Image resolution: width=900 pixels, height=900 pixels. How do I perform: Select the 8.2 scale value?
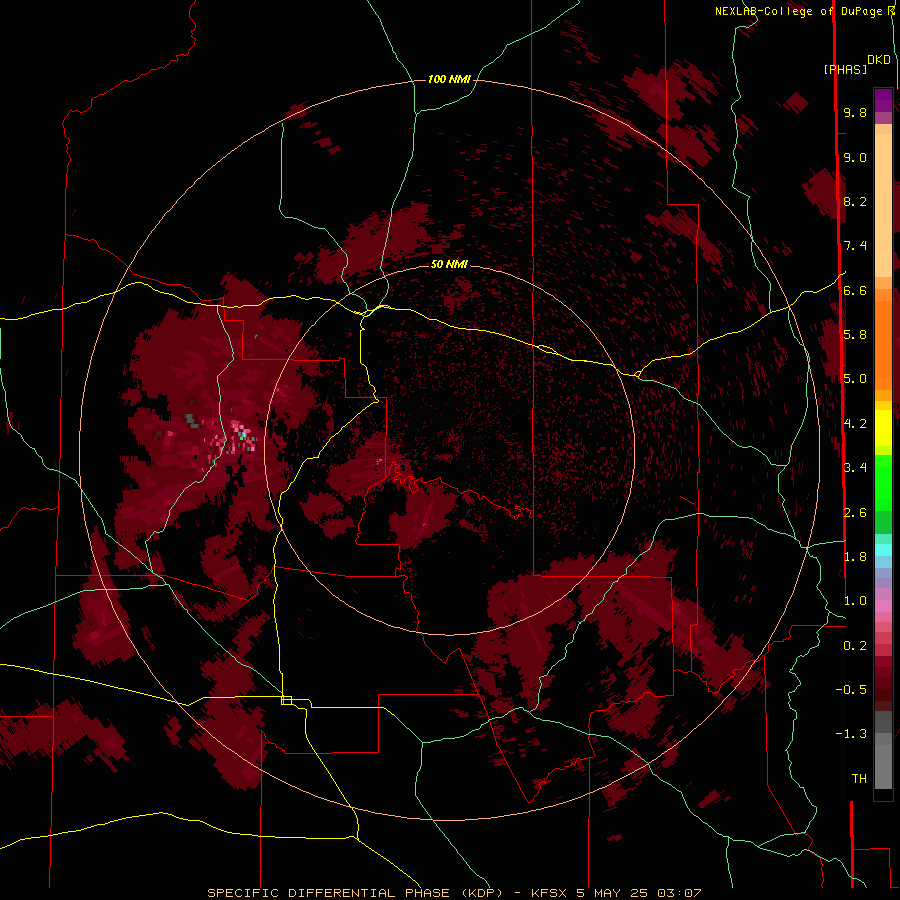855,201
